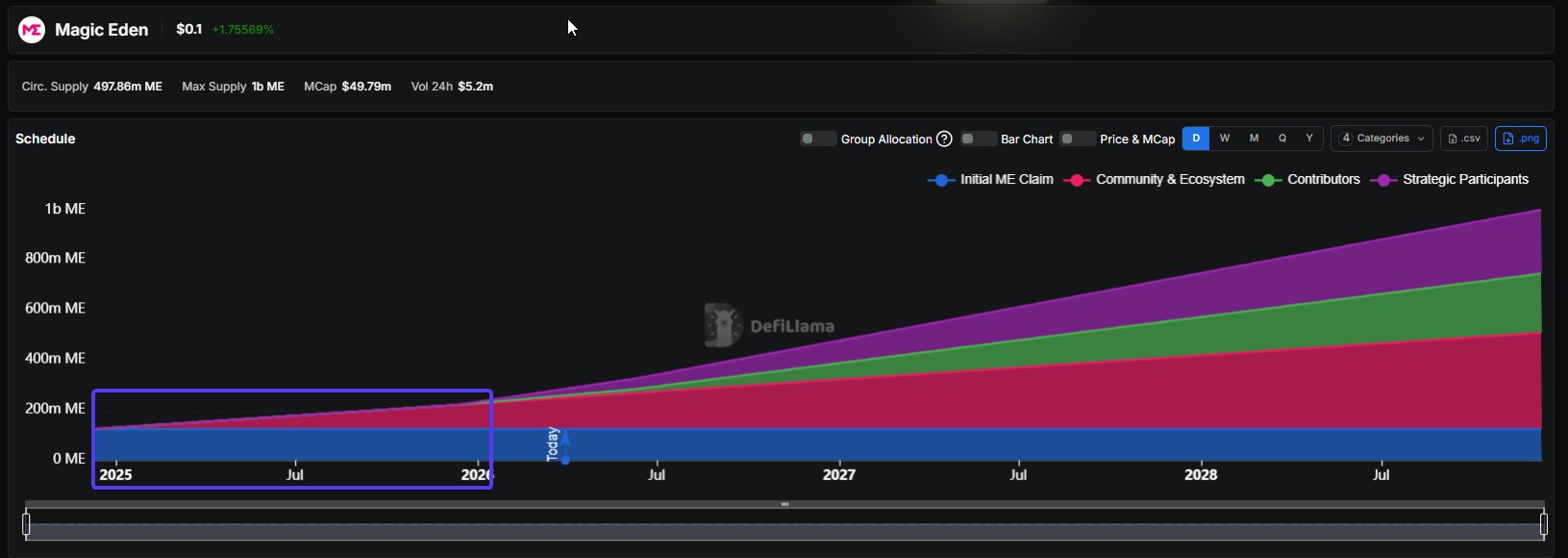Click the 400m ME y-axis label
Viewport: 1568px width, 558px height.
pos(55,358)
